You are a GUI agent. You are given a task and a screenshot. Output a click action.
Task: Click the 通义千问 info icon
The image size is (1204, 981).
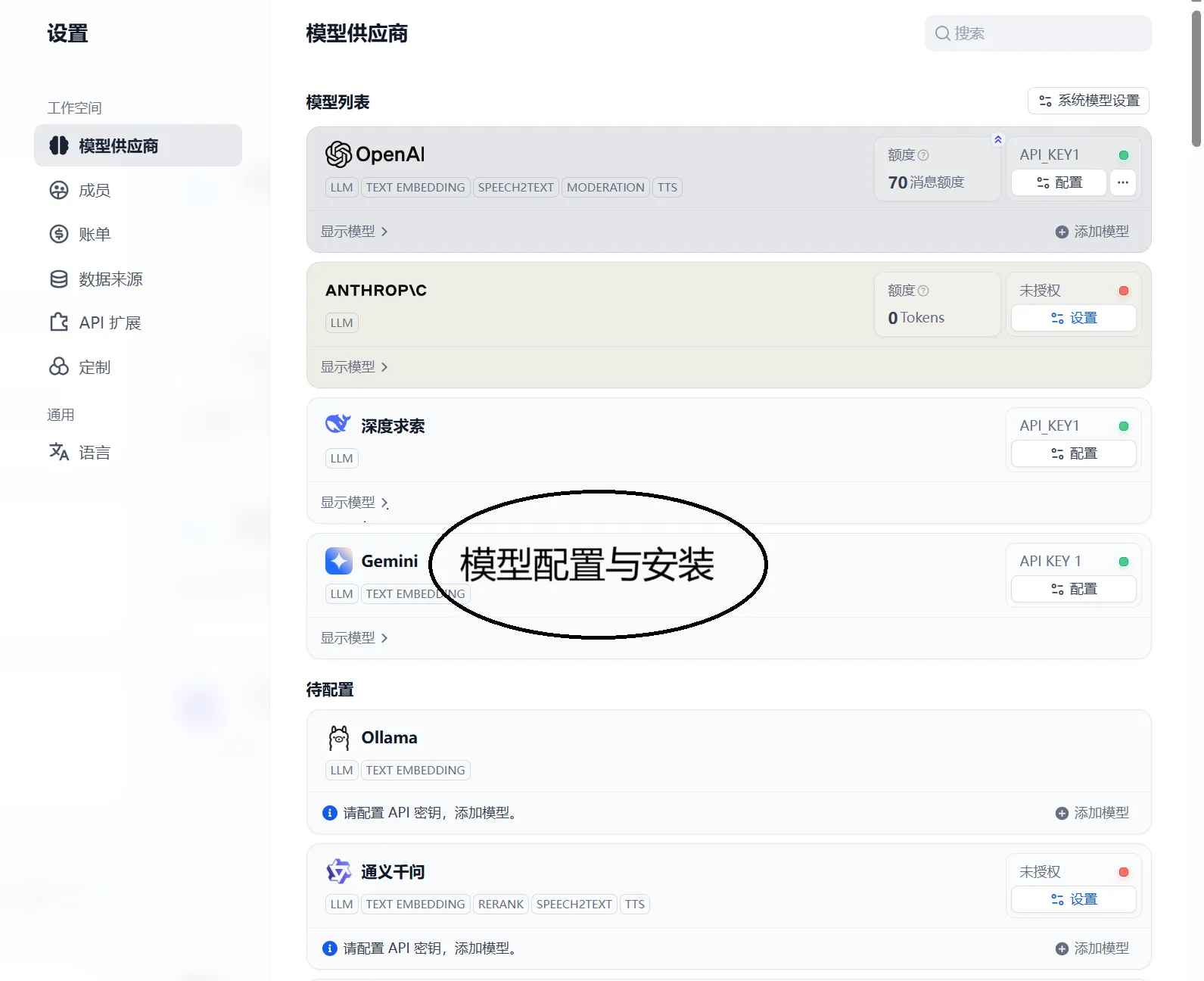(x=330, y=948)
